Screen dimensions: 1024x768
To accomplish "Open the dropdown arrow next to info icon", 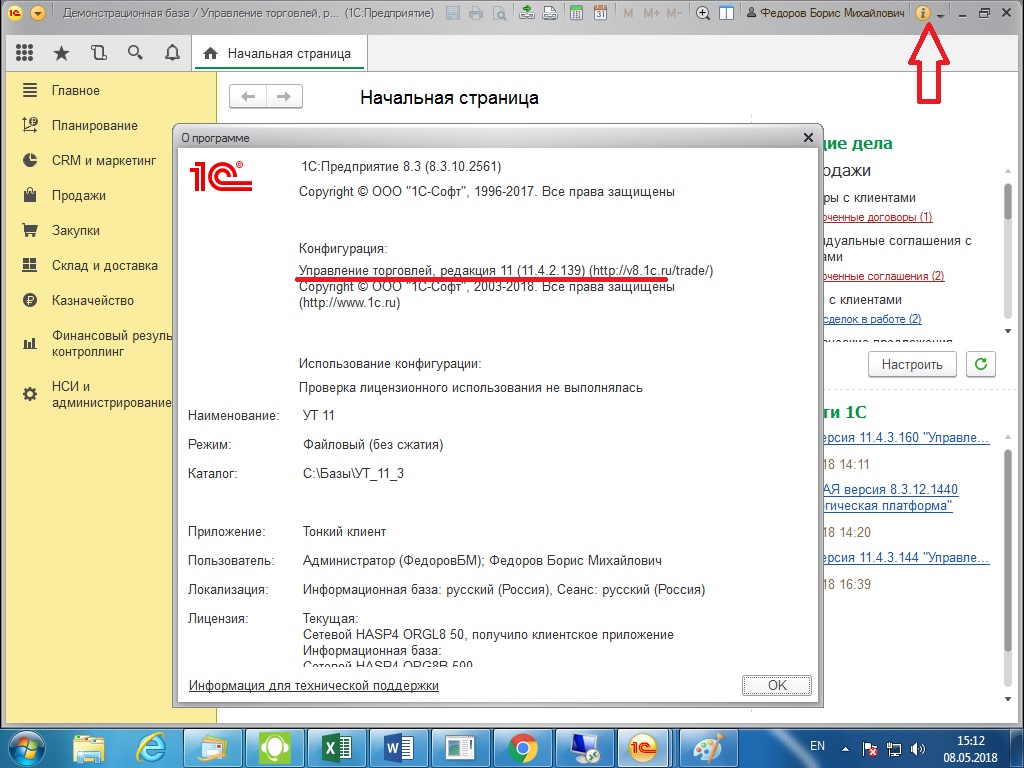I will click(940, 14).
